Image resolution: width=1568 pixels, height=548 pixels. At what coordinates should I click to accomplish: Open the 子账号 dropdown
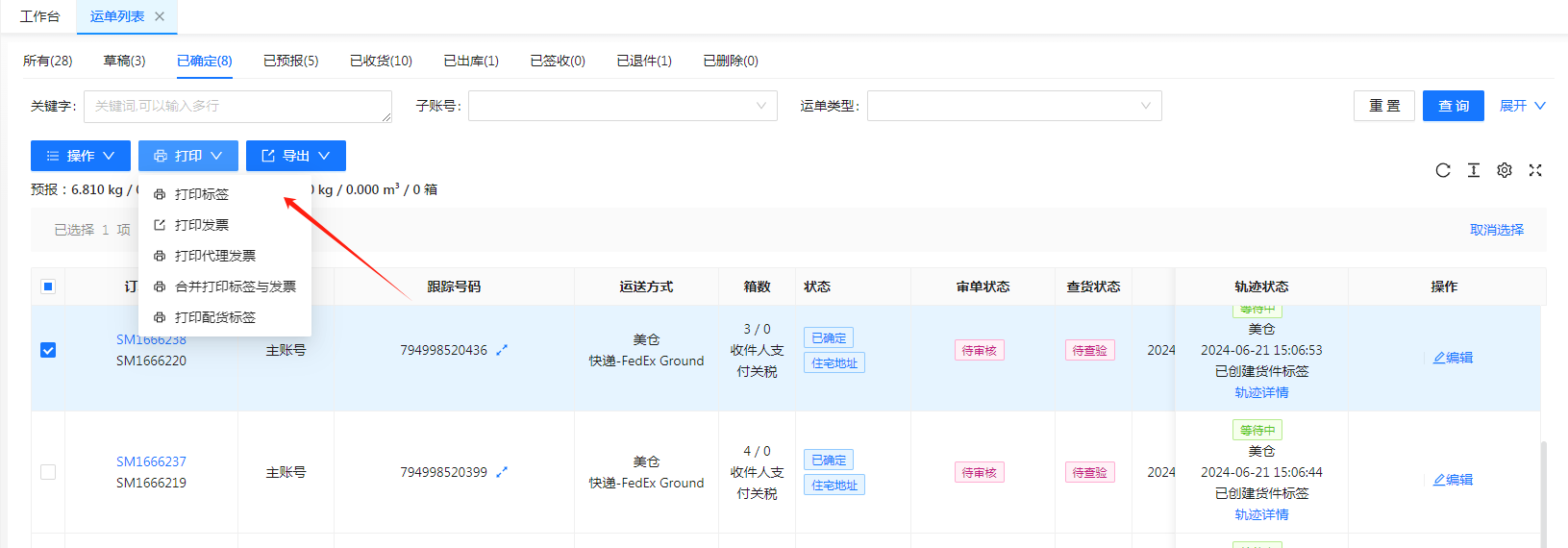click(622, 106)
